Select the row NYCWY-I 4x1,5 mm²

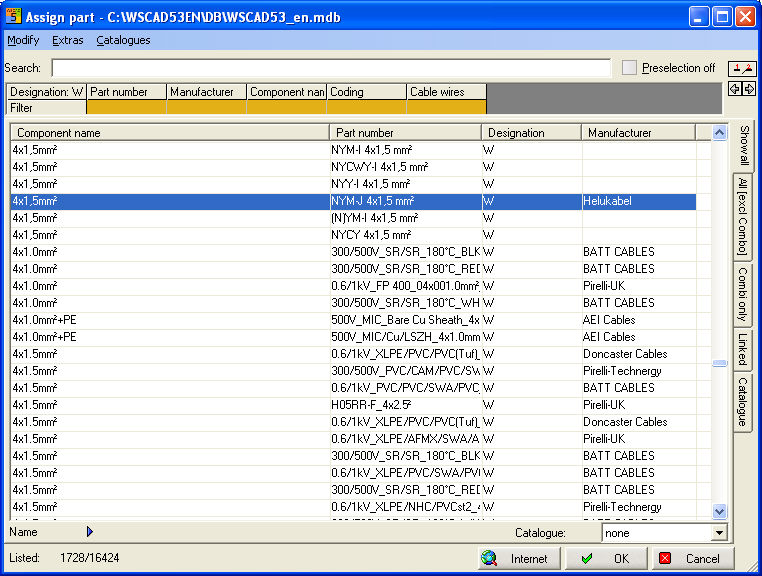point(353,167)
